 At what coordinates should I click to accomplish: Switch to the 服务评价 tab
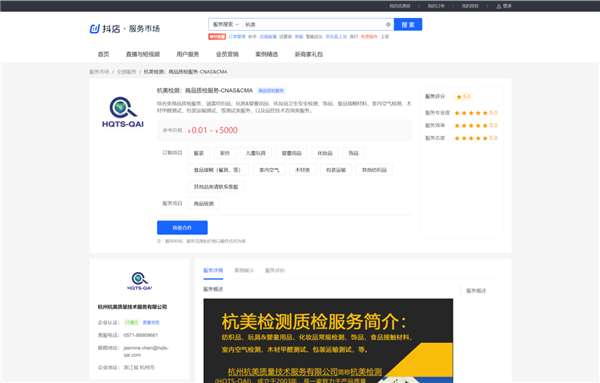pyautogui.click(x=275, y=271)
